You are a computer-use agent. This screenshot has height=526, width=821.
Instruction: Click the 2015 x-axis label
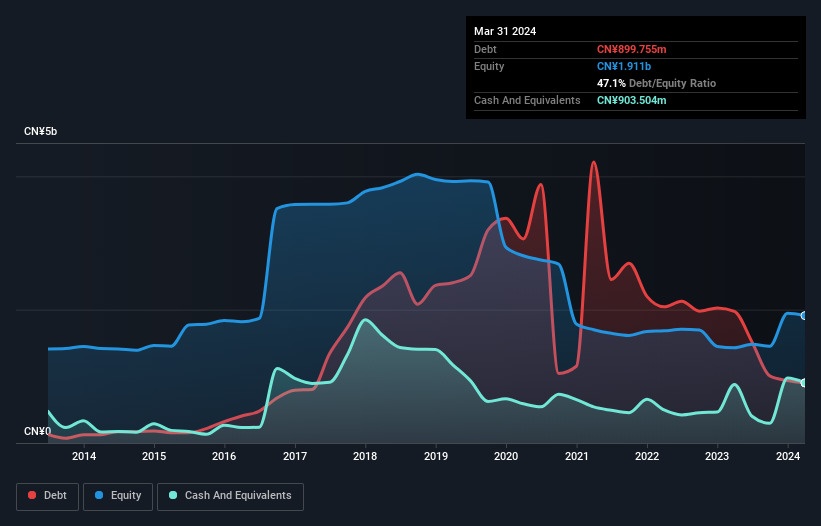click(x=154, y=456)
